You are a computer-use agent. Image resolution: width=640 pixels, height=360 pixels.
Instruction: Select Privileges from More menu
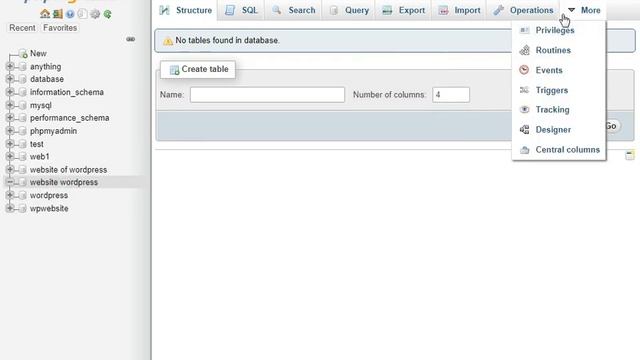click(555, 30)
